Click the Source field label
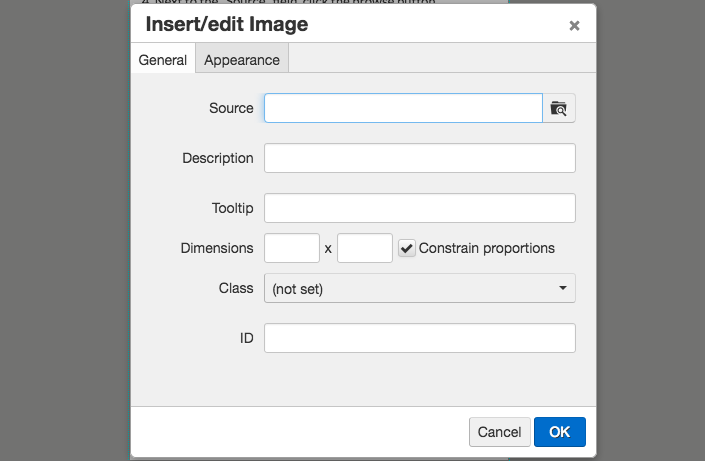The height and width of the screenshot is (461, 705). coord(231,108)
